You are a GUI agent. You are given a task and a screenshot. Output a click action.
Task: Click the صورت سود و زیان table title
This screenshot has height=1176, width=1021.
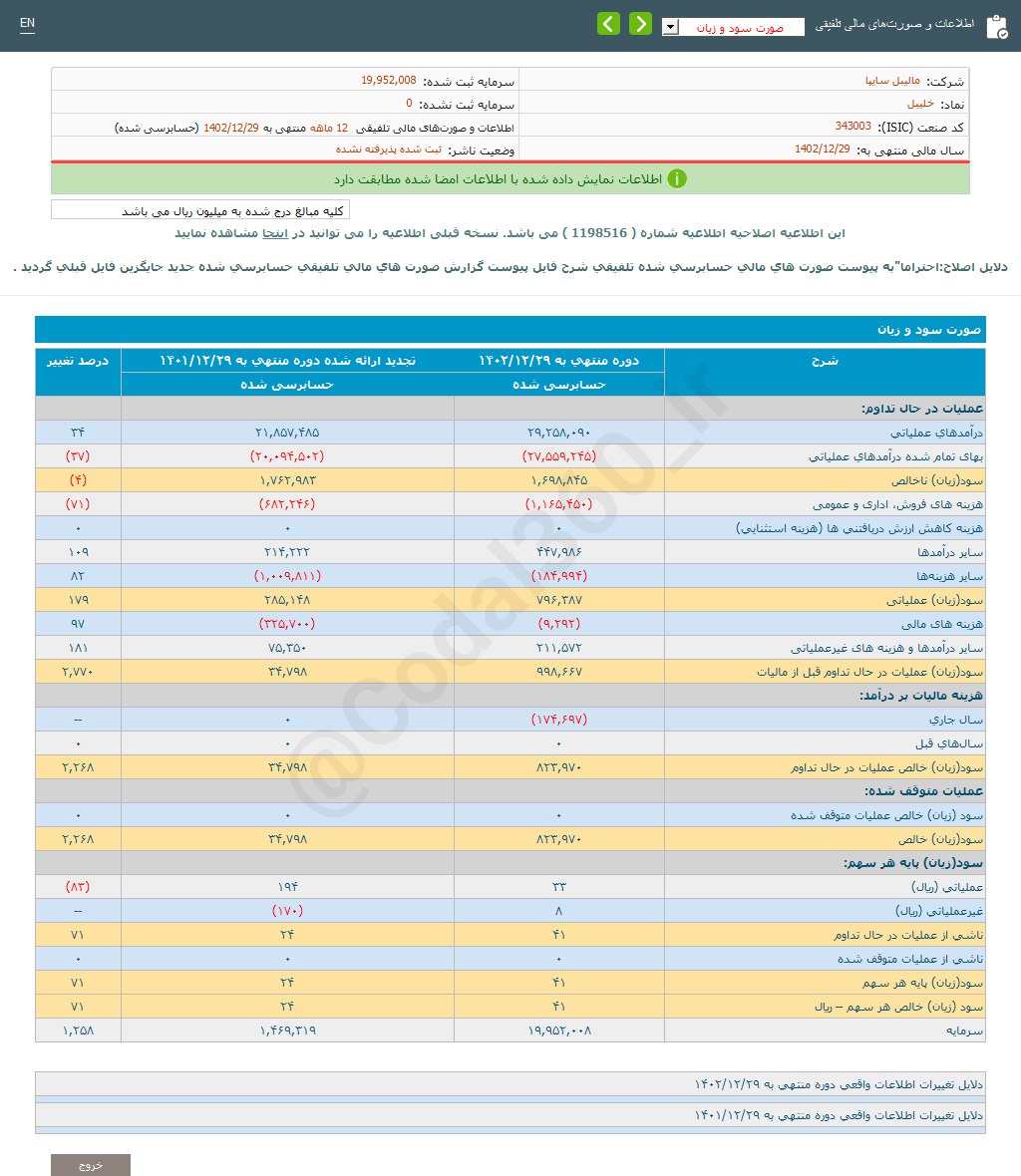pyautogui.click(x=928, y=329)
